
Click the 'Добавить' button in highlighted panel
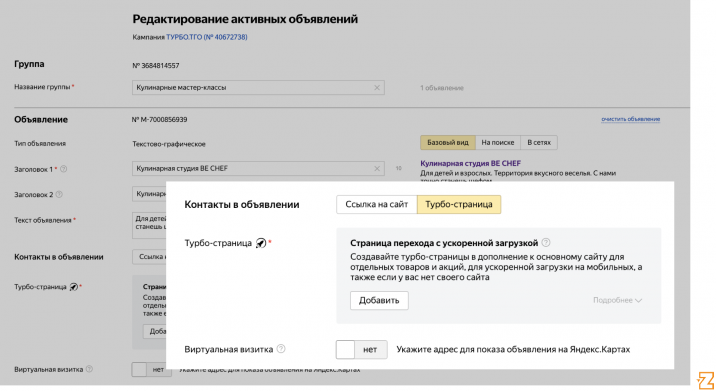tap(379, 301)
